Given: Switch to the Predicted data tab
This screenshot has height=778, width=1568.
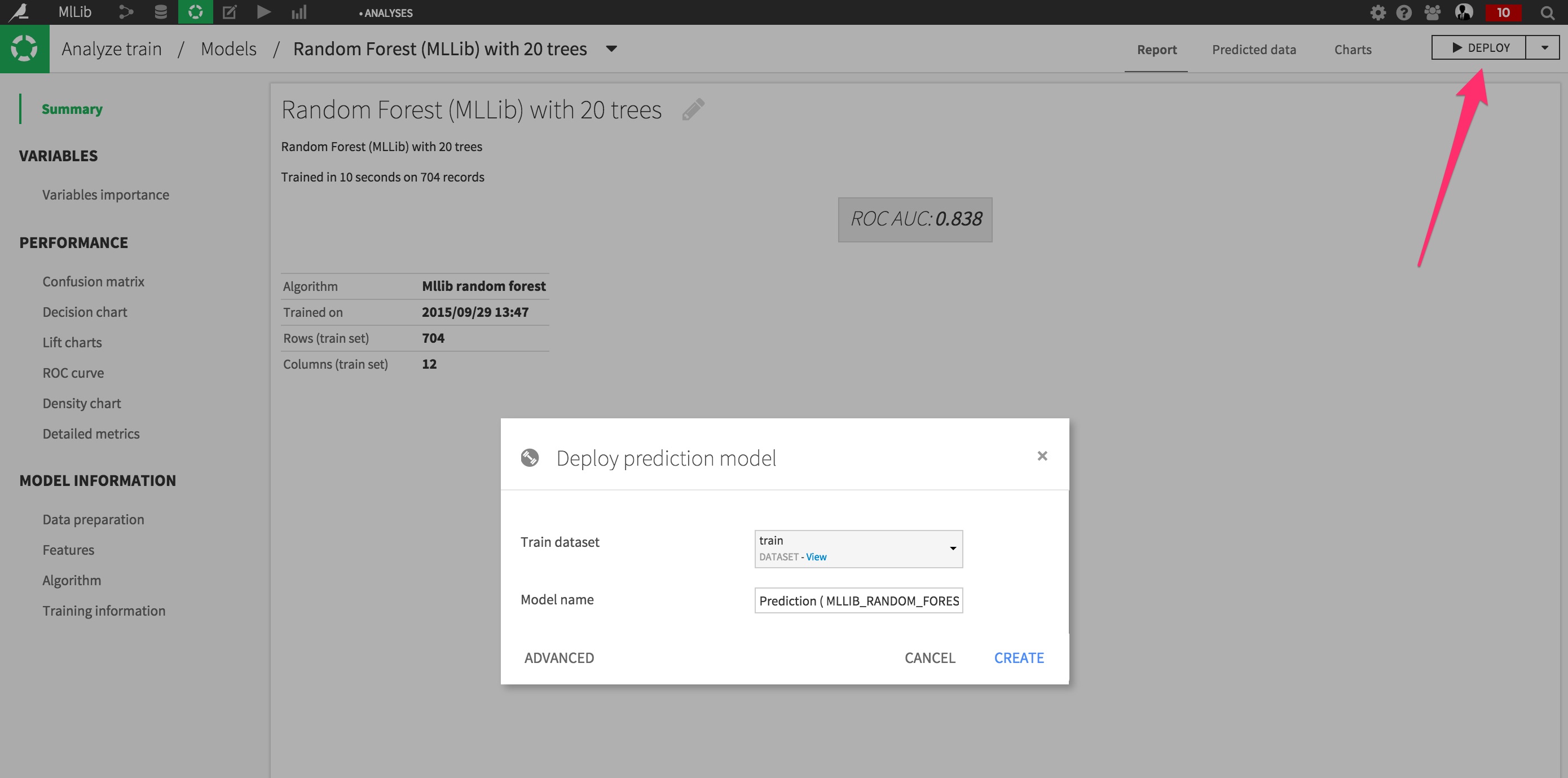Looking at the screenshot, I should [x=1254, y=49].
